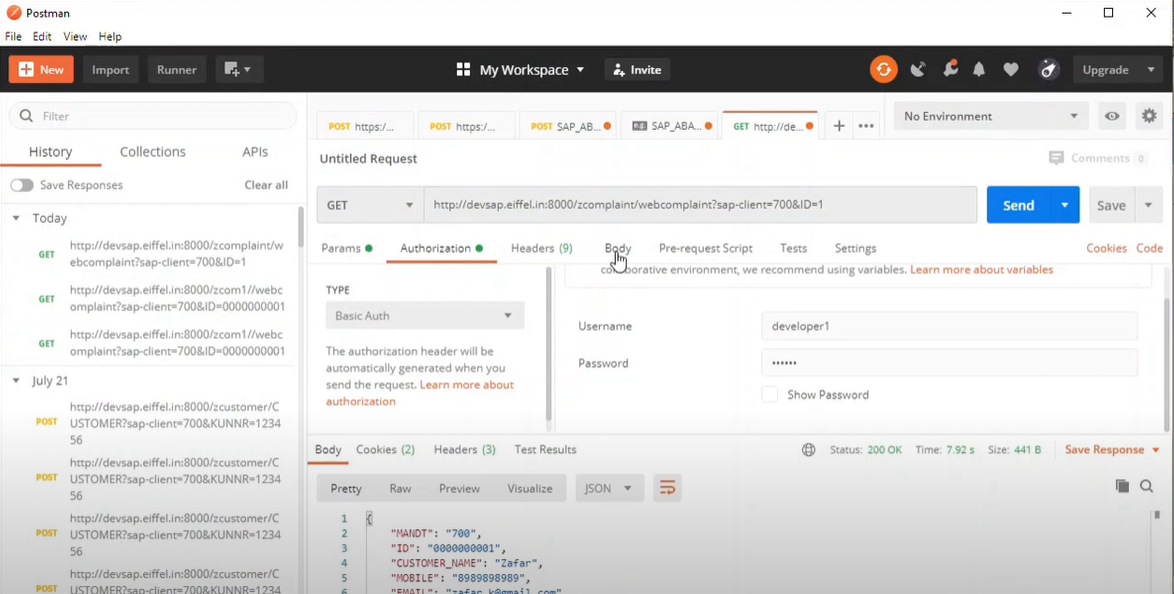Screen dimensions: 1174x594
Task: Open the satellite capture requests icon
Action: tap(918, 70)
